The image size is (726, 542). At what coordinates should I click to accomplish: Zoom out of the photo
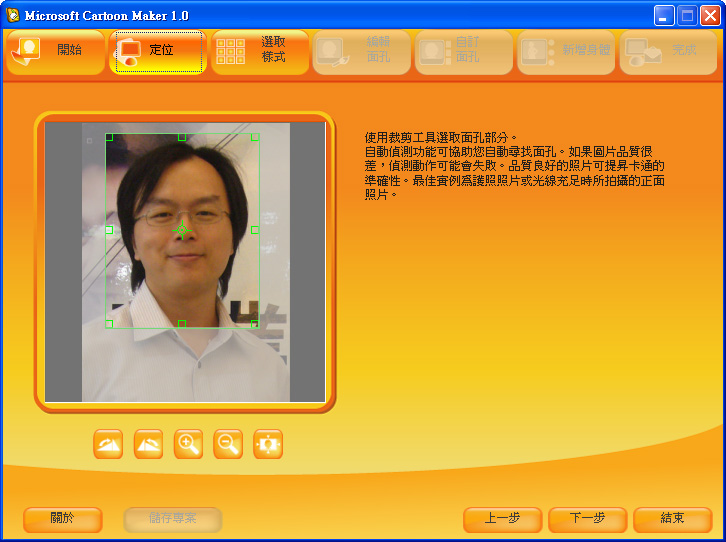[228, 444]
